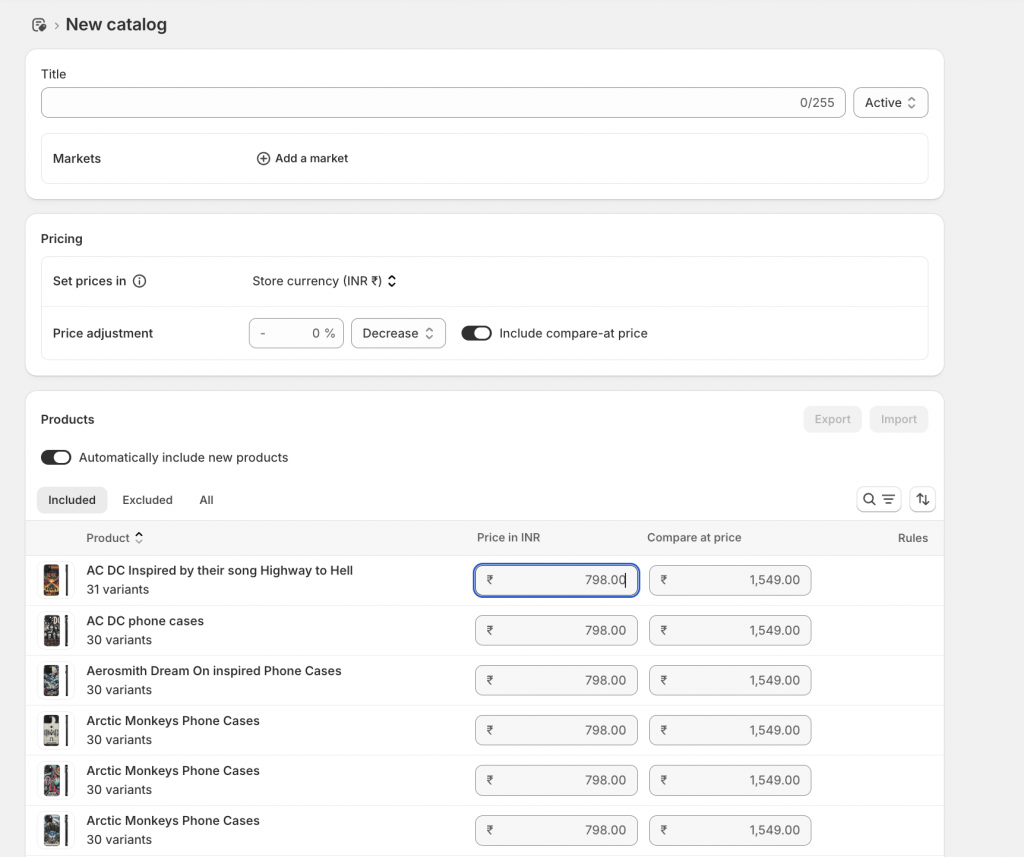Click inside the catalog Title field
Image resolution: width=1024 pixels, height=857 pixels.
pyautogui.click(x=400, y=102)
